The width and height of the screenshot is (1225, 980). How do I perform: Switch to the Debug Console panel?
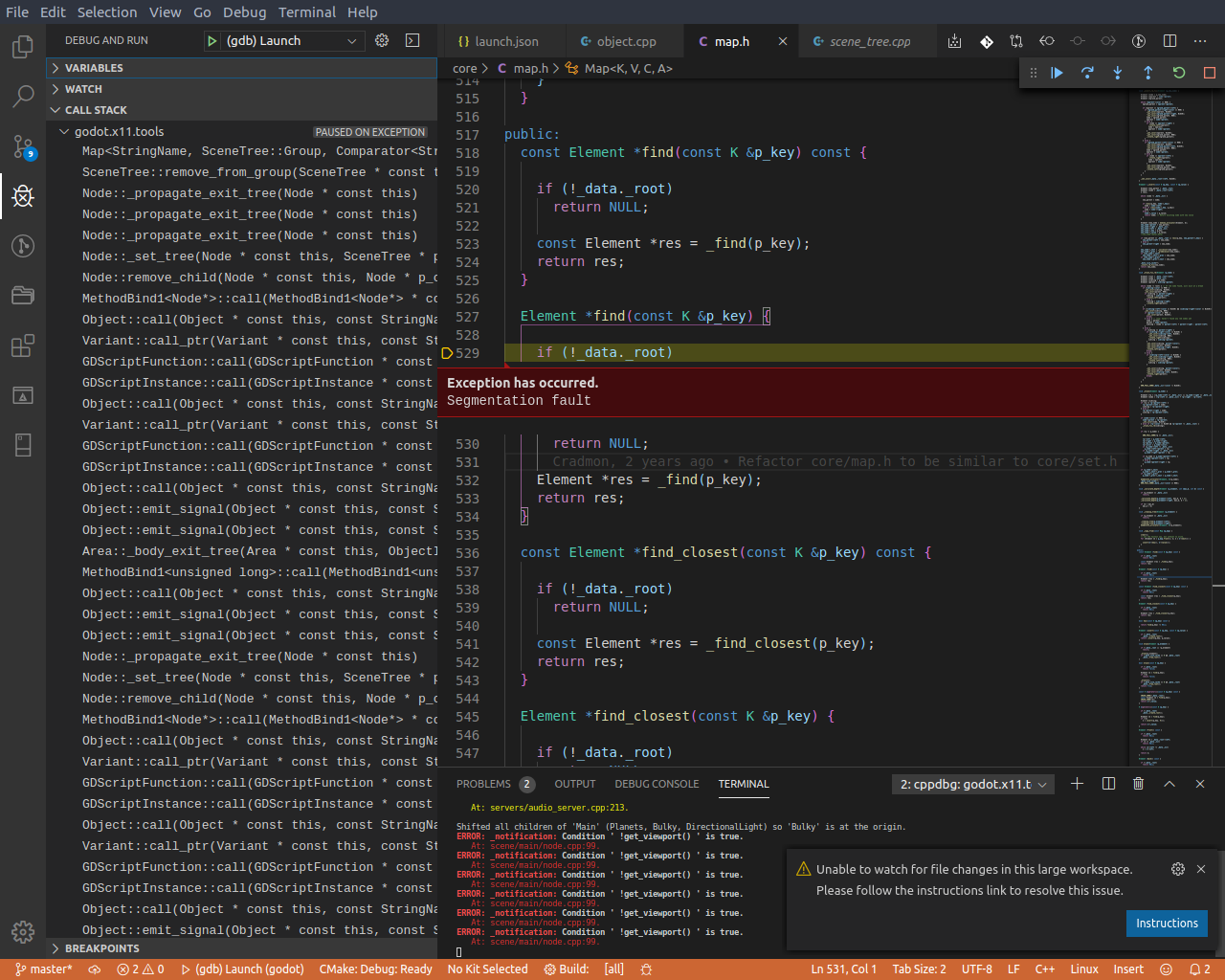tap(657, 784)
